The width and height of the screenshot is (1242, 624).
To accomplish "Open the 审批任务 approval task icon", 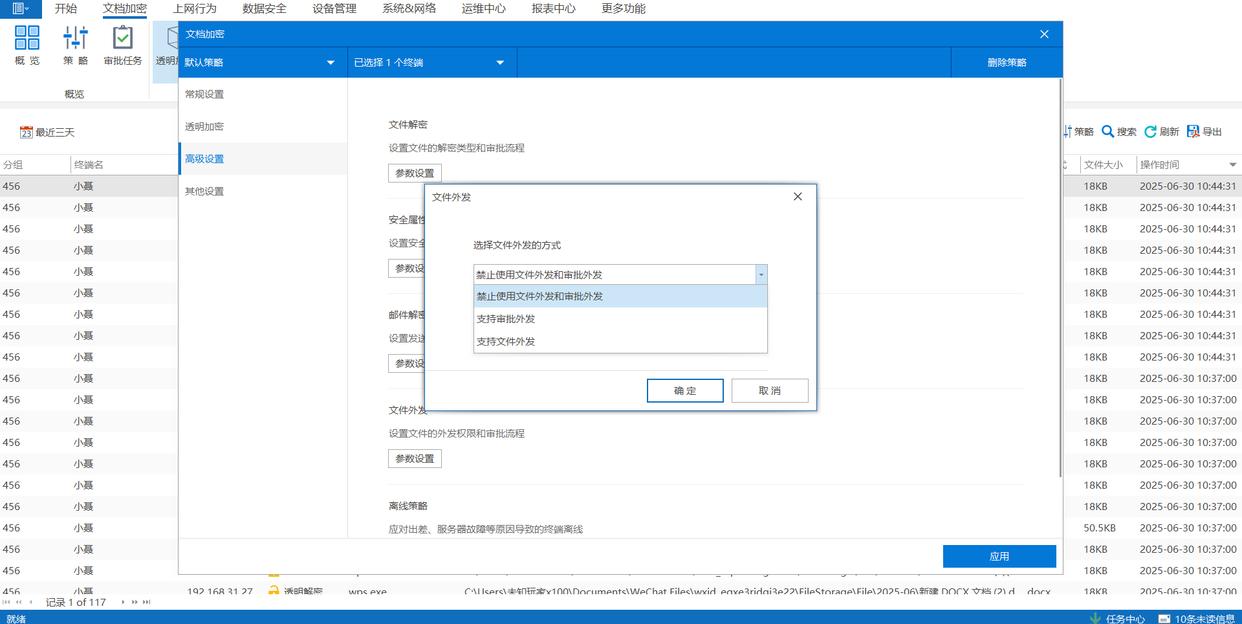I will coord(123,39).
